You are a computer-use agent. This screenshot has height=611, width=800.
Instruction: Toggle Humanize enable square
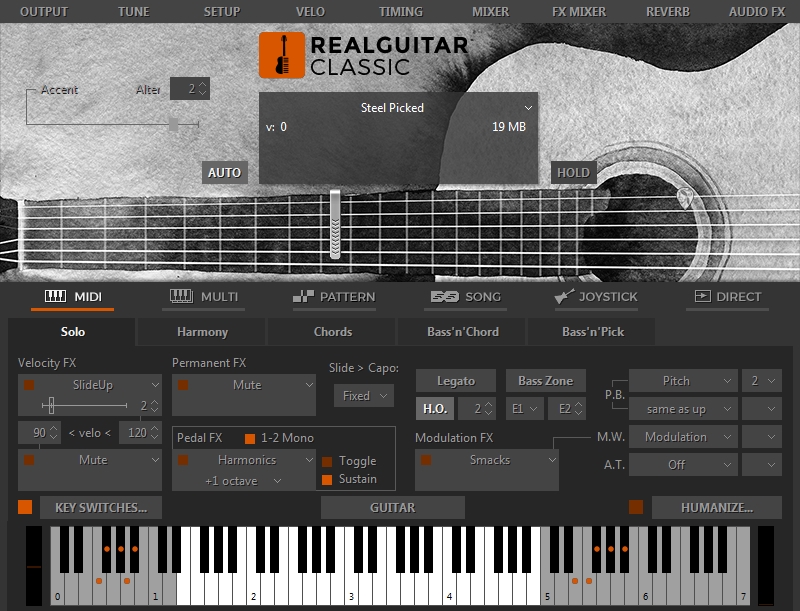(636, 507)
